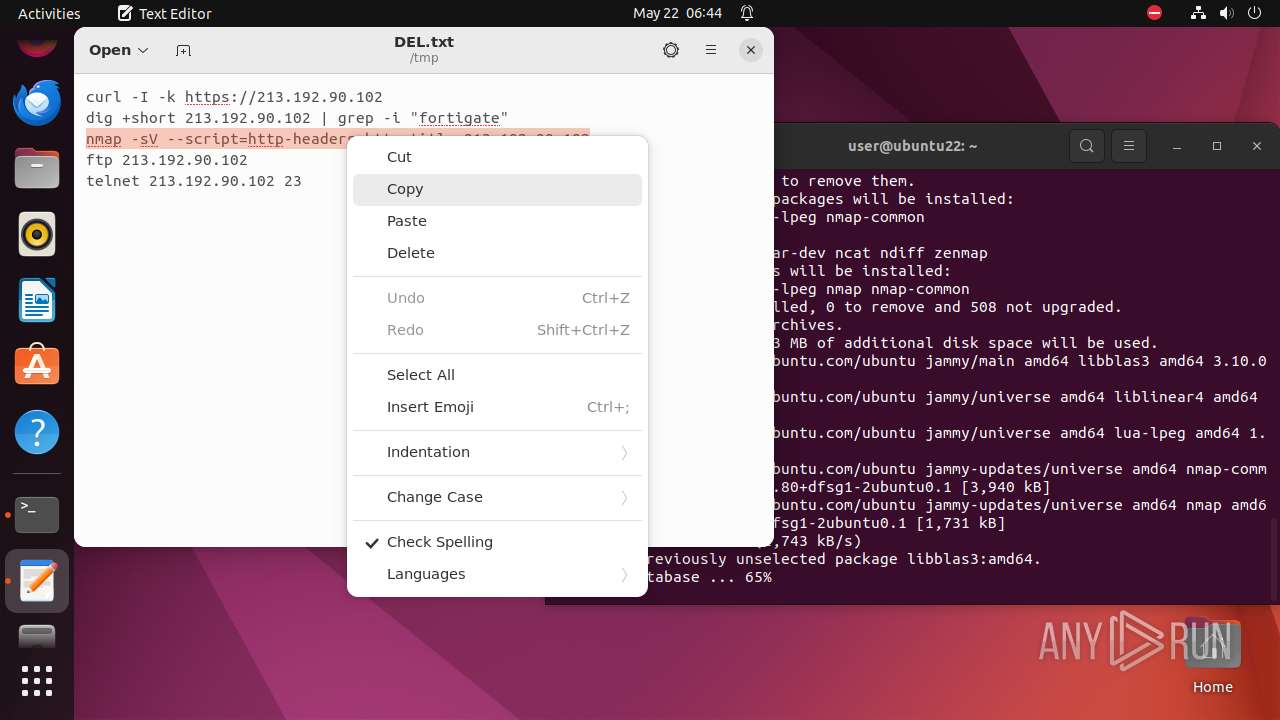Click the DEL.txt title in header bar
Viewport: 1280px width, 720px height.
(x=424, y=42)
